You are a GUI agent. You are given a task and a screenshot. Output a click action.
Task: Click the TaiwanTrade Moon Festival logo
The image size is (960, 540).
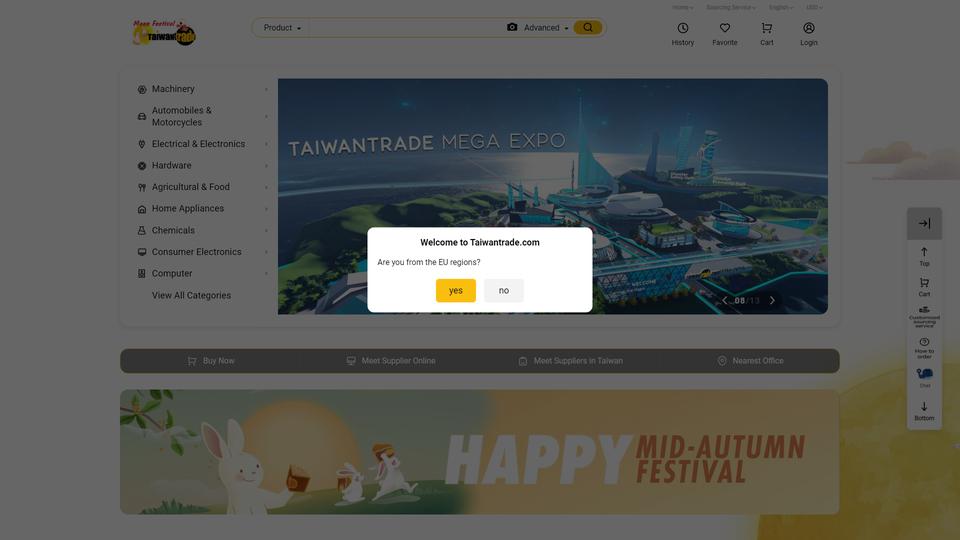coord(164,32)
